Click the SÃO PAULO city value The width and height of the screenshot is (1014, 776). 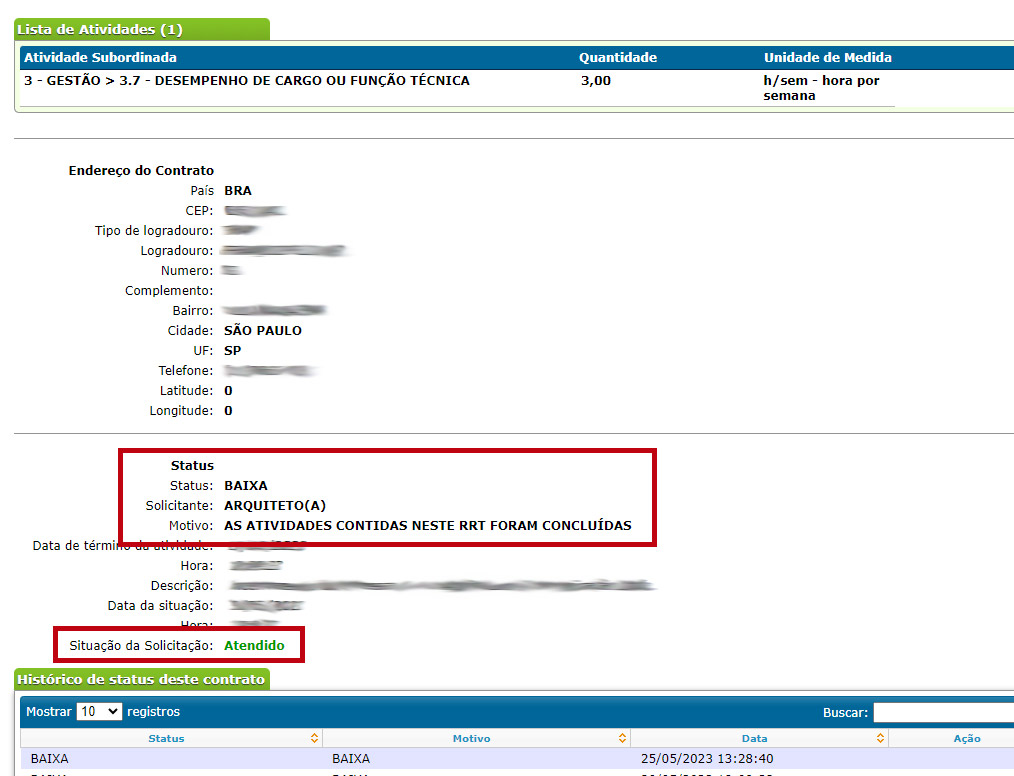(263, 331)
